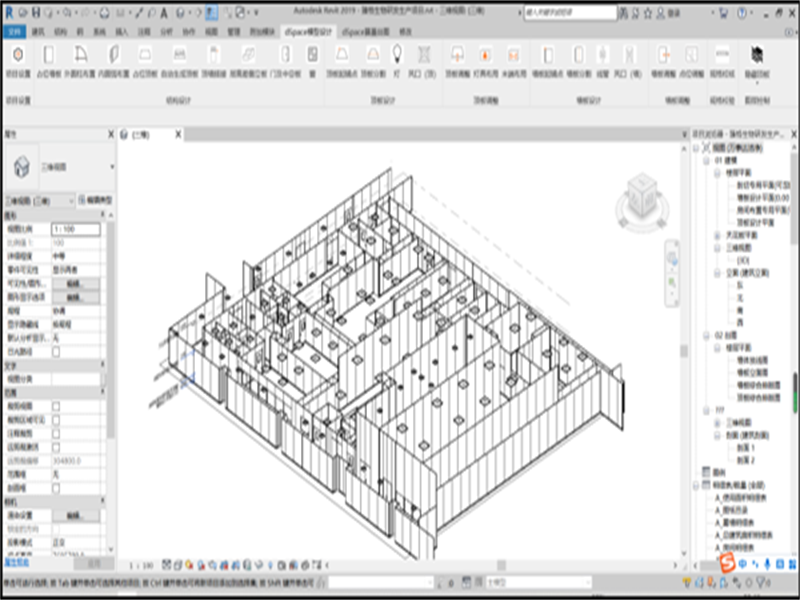Click the exterior corner placement ribbon icon

point(80,55)
